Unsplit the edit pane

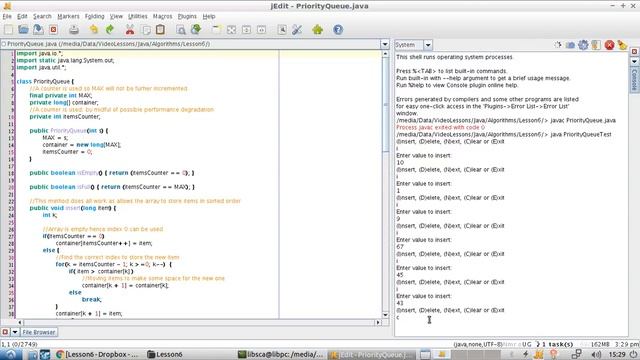point(231,29)
